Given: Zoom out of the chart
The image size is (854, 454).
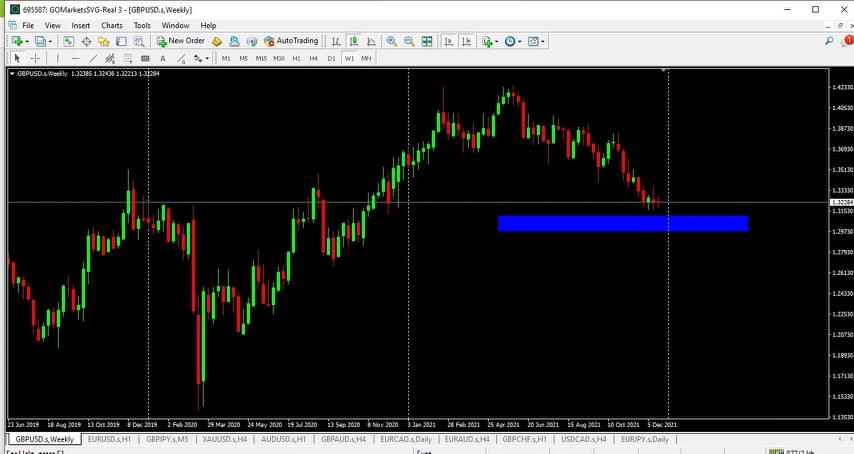Looking at the screenshot, I should click(409, 41).
